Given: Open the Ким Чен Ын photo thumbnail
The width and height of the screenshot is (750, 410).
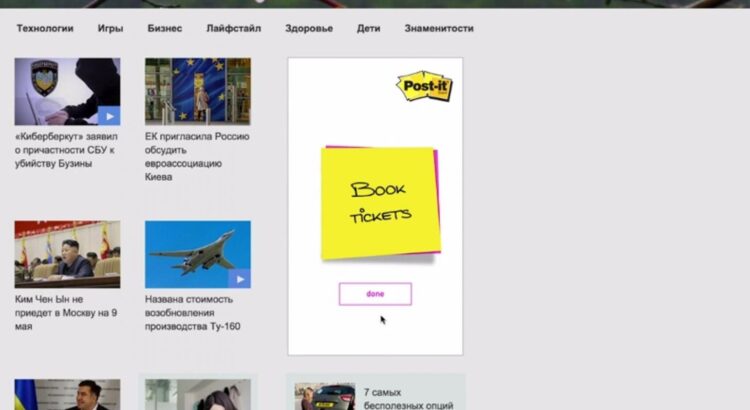Looking at the screenshot, I should pyautogui.click(x=67, y=255).
